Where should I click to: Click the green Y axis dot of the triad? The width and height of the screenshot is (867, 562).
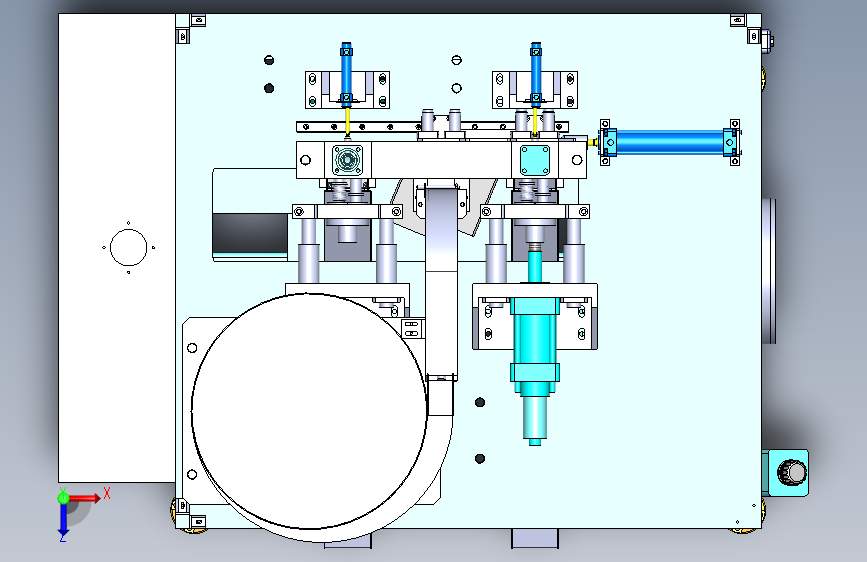pyautogui.click(x=63, y=498)
